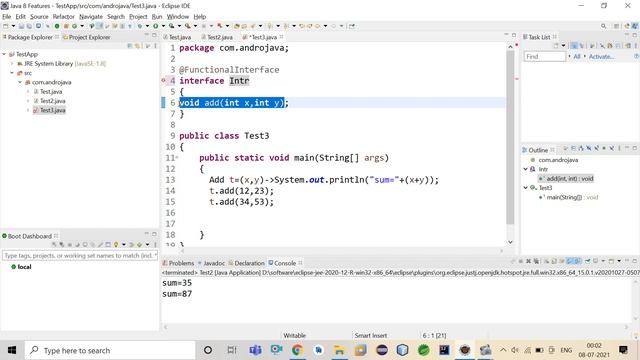Collapse Test3 node in Outline
This screenshot has width=640, height=360.
click(x=526, y=188)
